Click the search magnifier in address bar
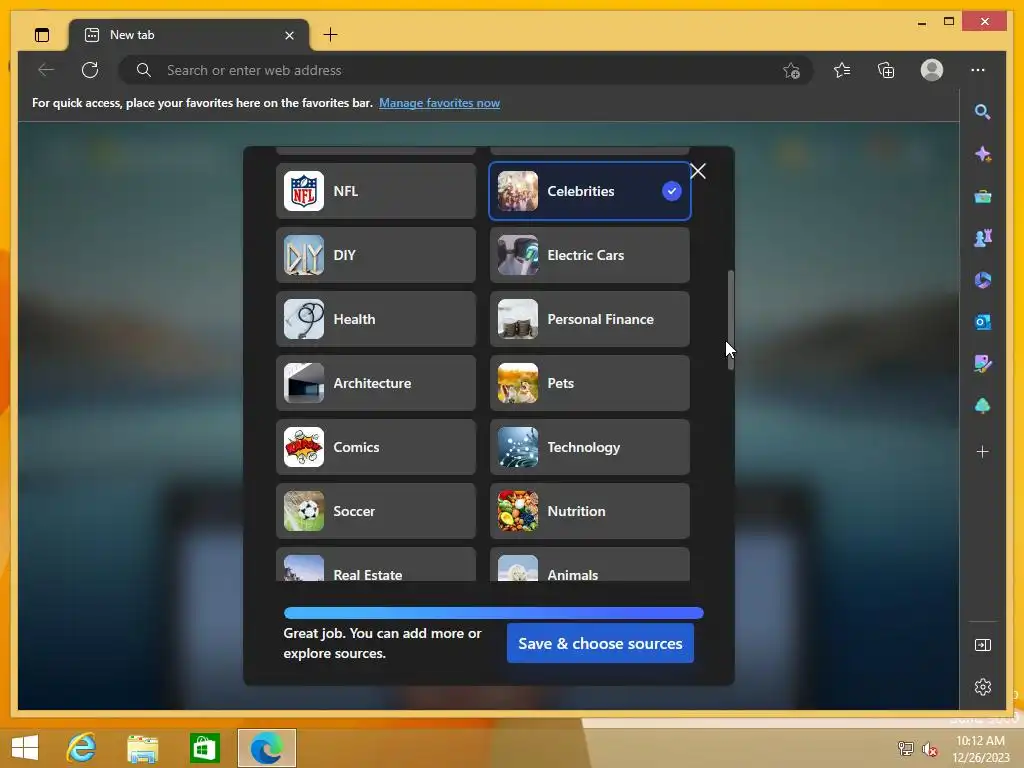 tap(144, 70)
